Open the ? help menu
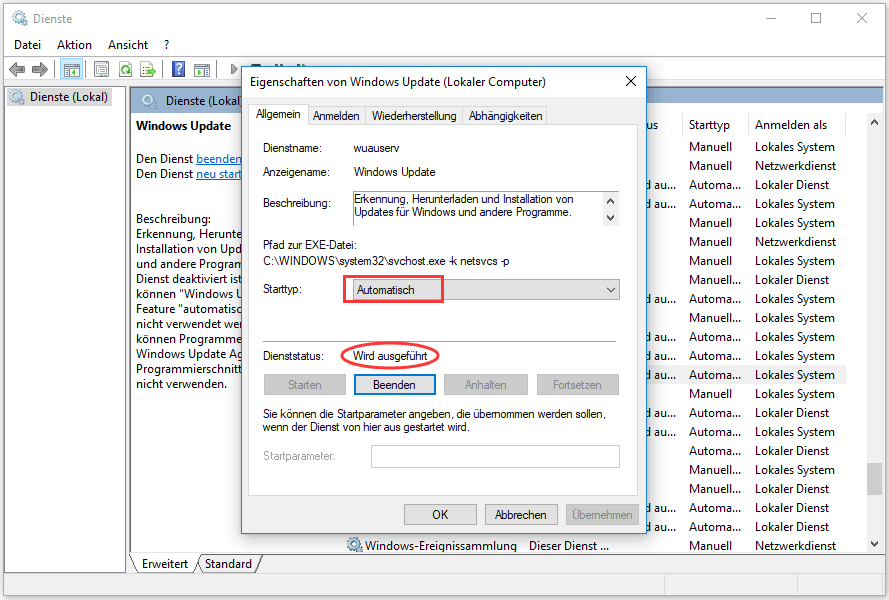889x600 pixels. (167, 45)
